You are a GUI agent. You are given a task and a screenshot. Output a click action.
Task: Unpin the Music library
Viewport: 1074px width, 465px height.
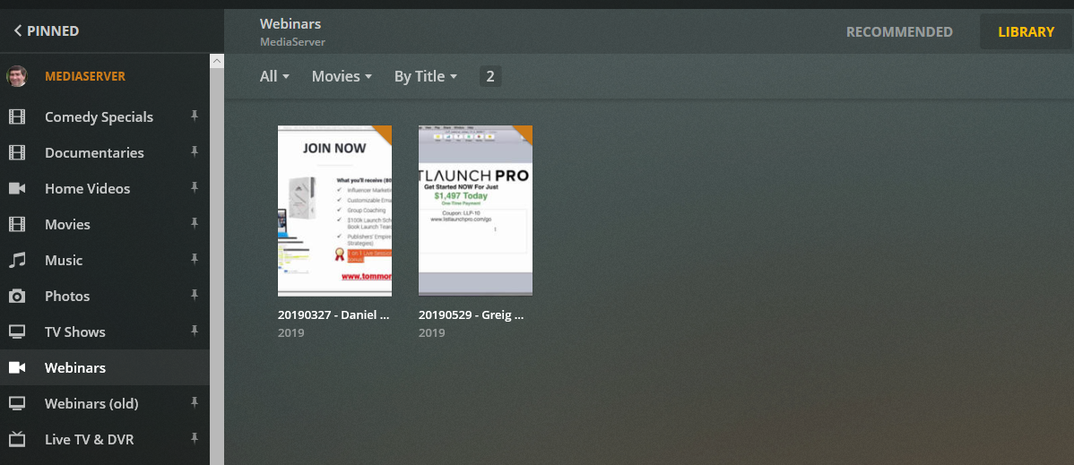(195, 260)
